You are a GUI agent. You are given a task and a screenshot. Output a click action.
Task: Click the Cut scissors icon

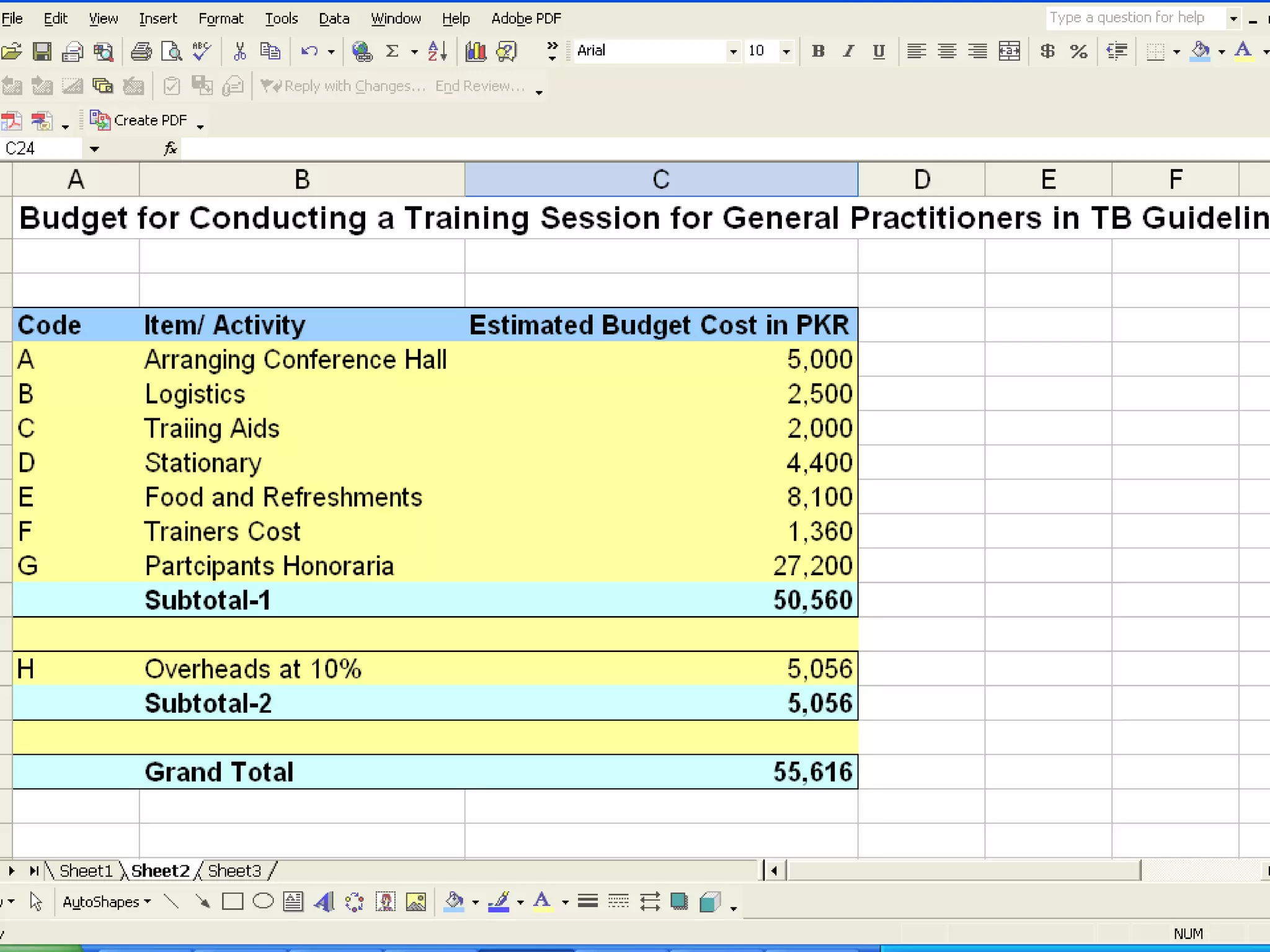(x=239, y=51)
